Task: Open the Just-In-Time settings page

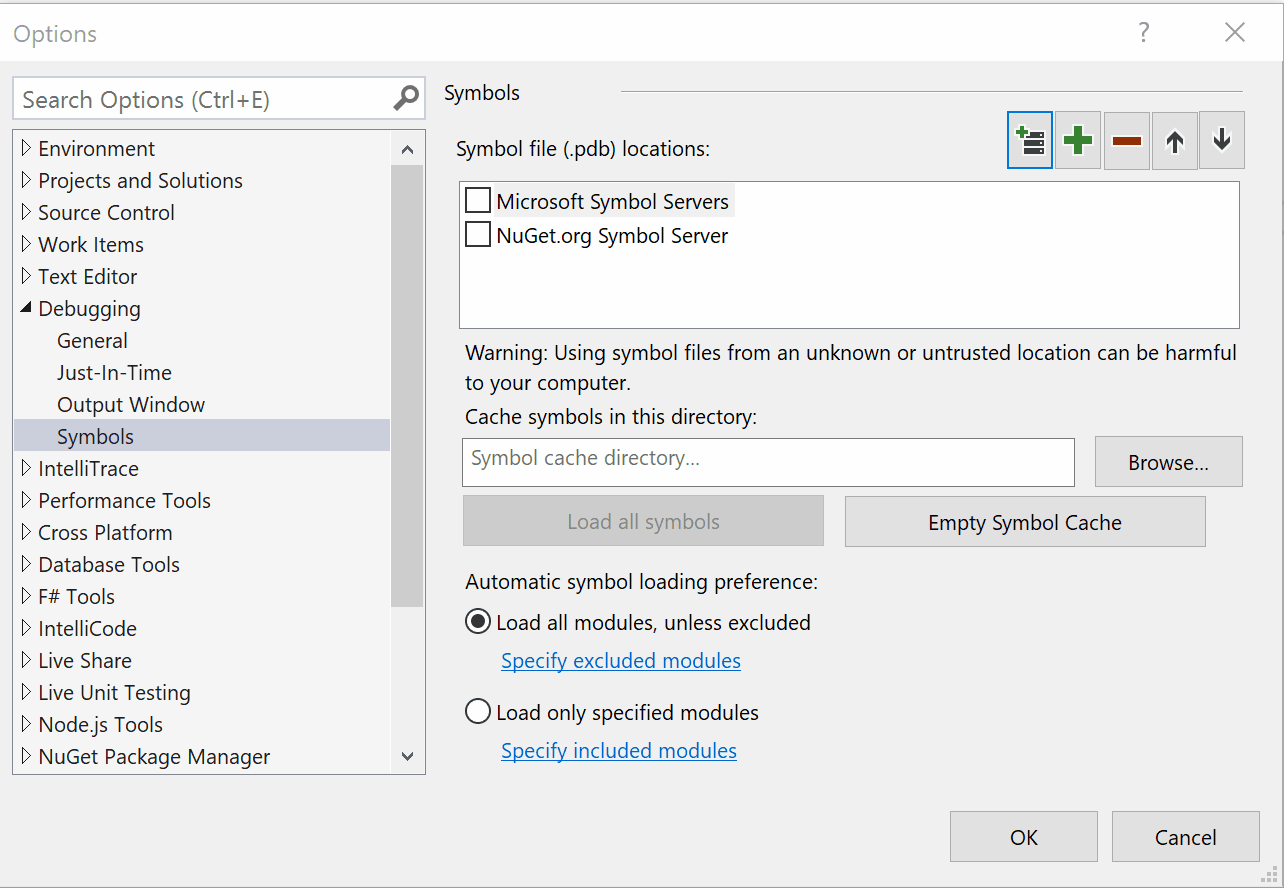Action: point(114,372)
